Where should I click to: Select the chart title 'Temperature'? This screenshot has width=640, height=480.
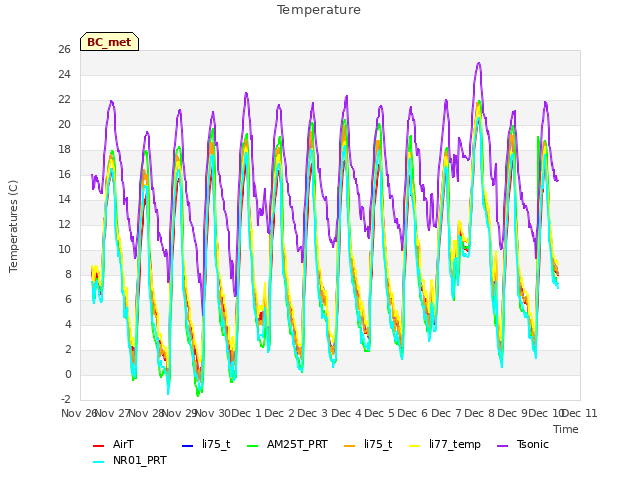point(319,10)
